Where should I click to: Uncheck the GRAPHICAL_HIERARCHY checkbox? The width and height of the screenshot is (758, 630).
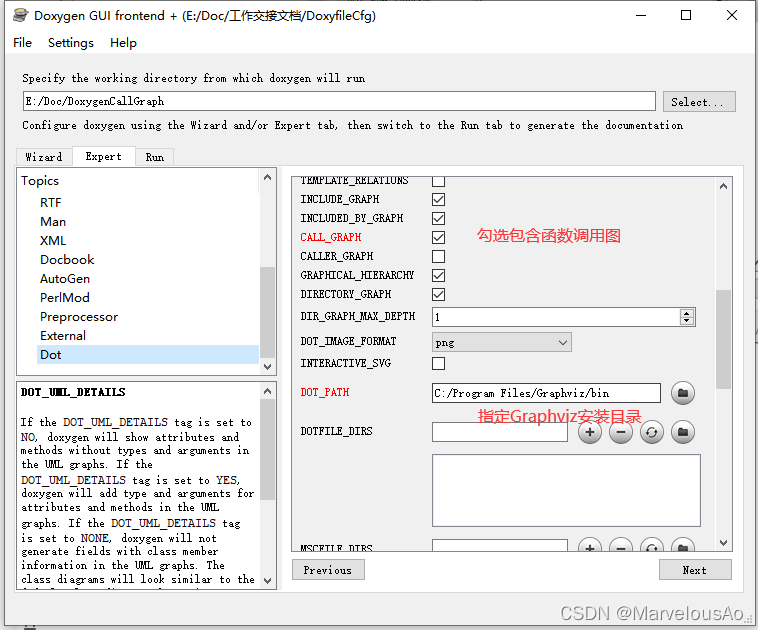pyautogui.click(x=438, y=275)
